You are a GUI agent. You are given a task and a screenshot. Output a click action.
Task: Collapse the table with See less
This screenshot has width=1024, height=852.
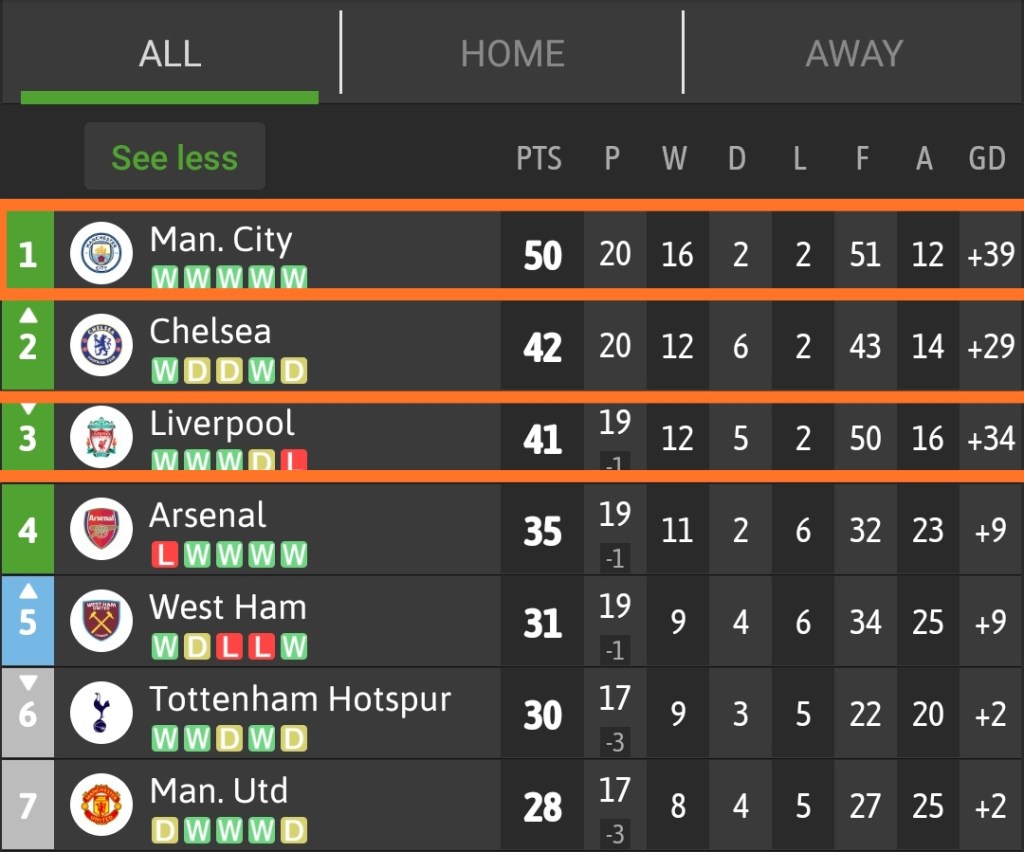coord(175,157)
